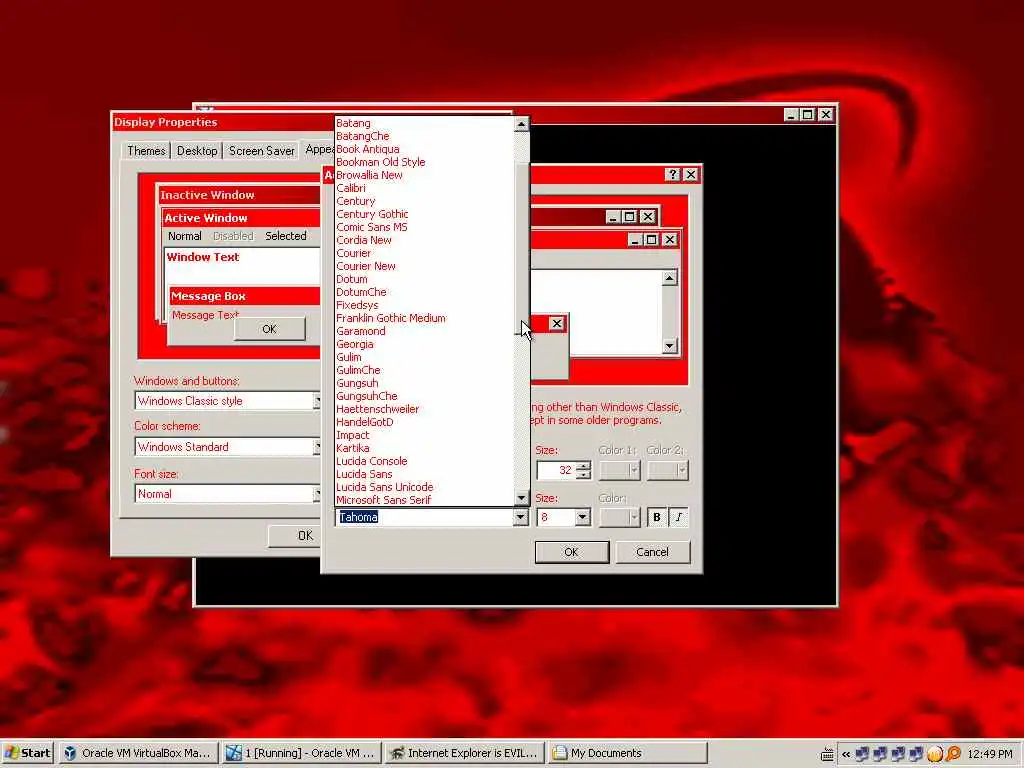Choose Lucida Console font

(x=372, y=461)
